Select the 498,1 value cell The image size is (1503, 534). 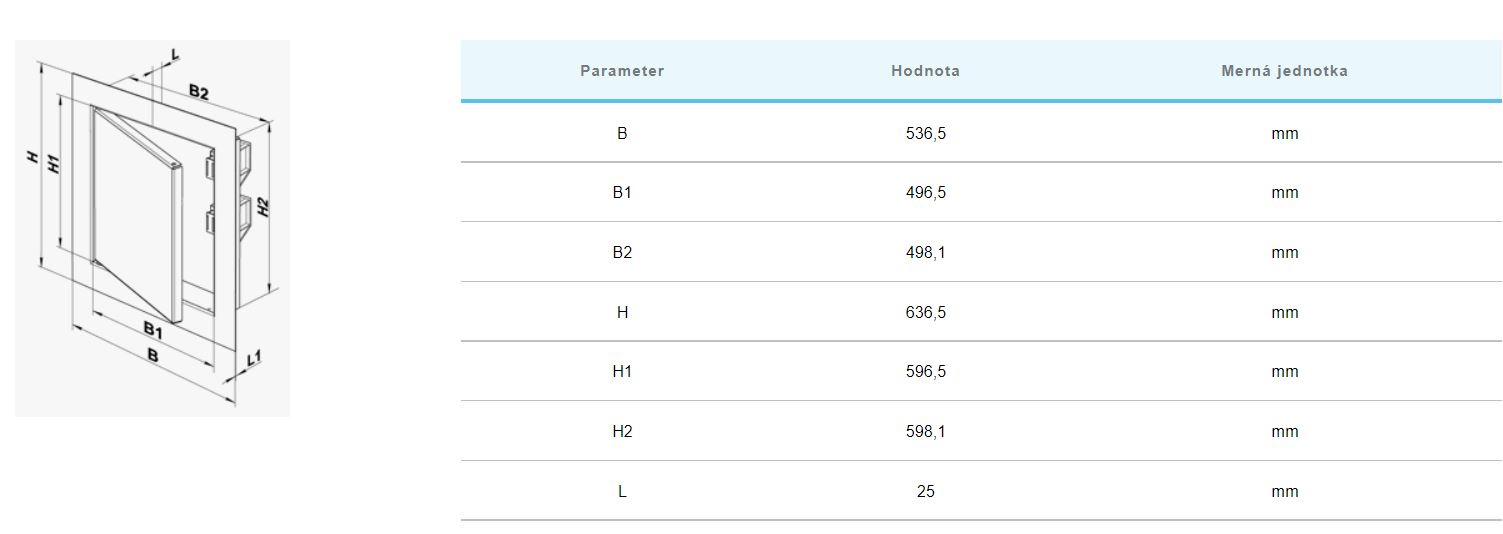(x=925, y=252)
